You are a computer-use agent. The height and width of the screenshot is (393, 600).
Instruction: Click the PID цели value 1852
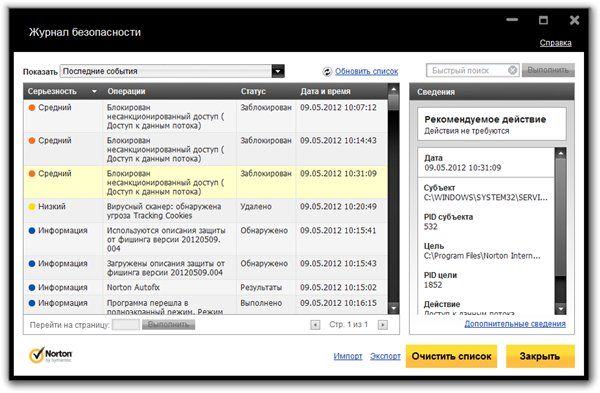433,285
